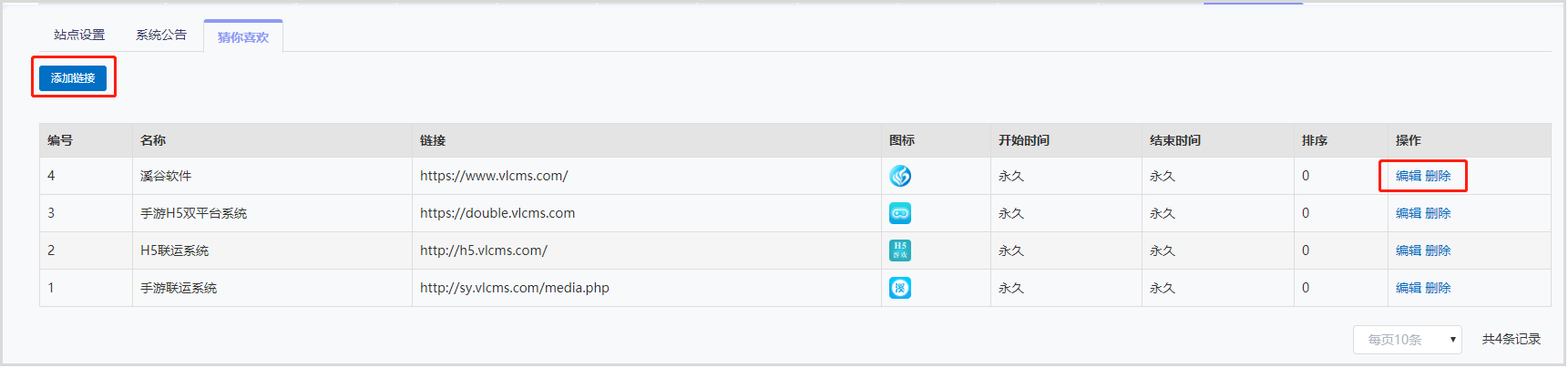Delete the 溪谷软件 entry
This screenshot has height=368, width=1568.
[x=1438, y=176]
